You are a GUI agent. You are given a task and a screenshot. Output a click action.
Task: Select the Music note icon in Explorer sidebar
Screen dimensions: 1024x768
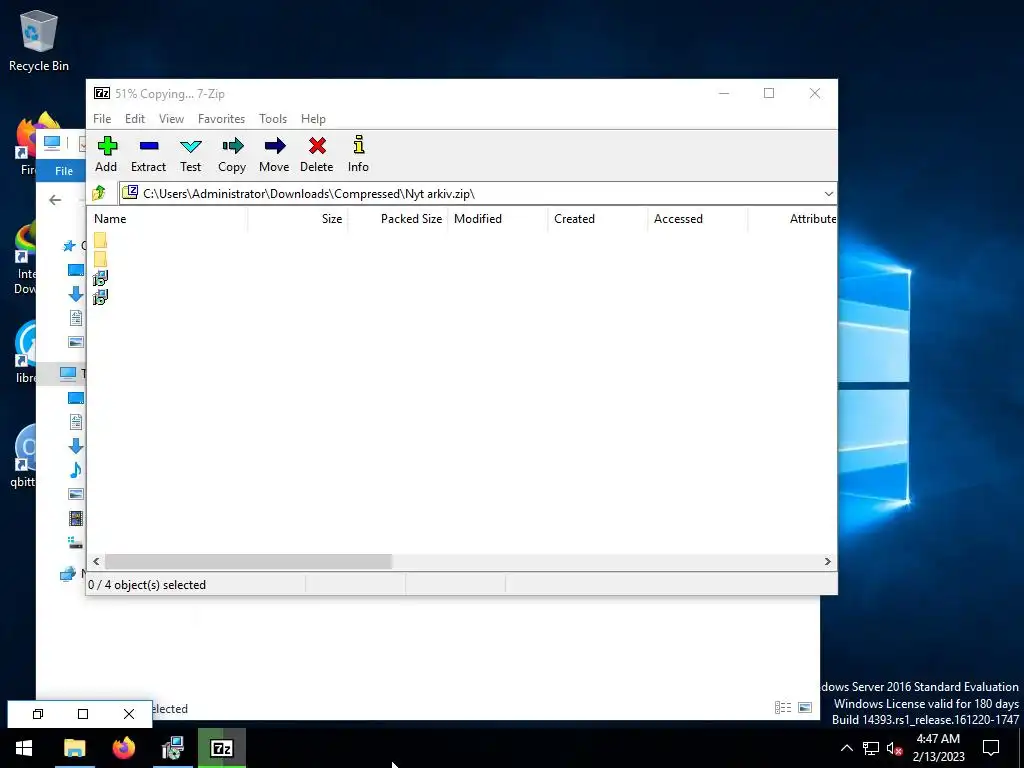point(76,470)
